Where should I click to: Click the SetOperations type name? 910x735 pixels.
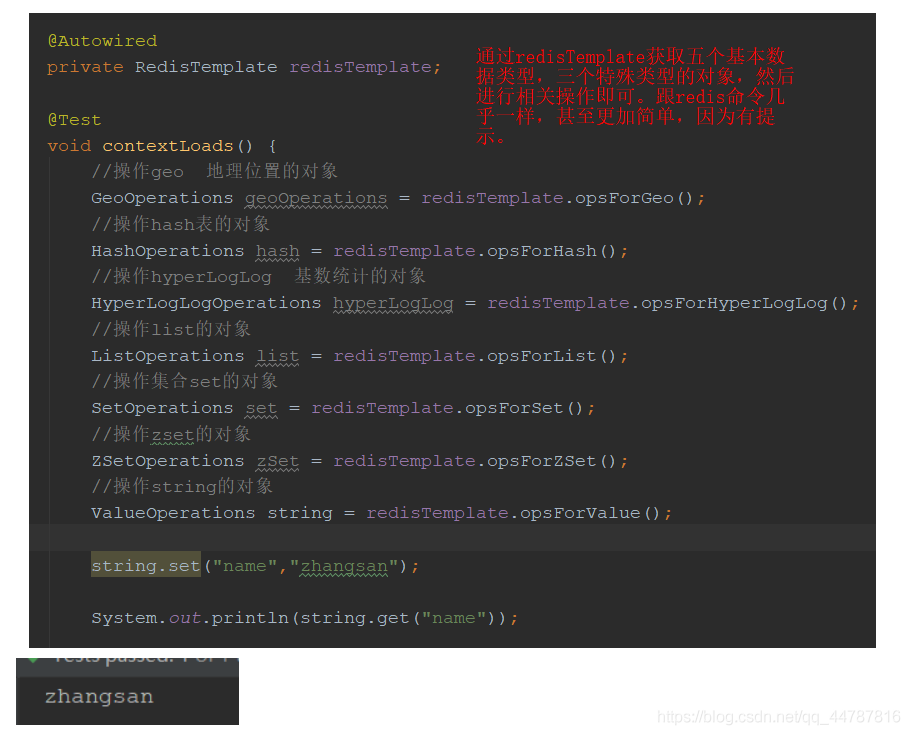(x=162, y=408)
